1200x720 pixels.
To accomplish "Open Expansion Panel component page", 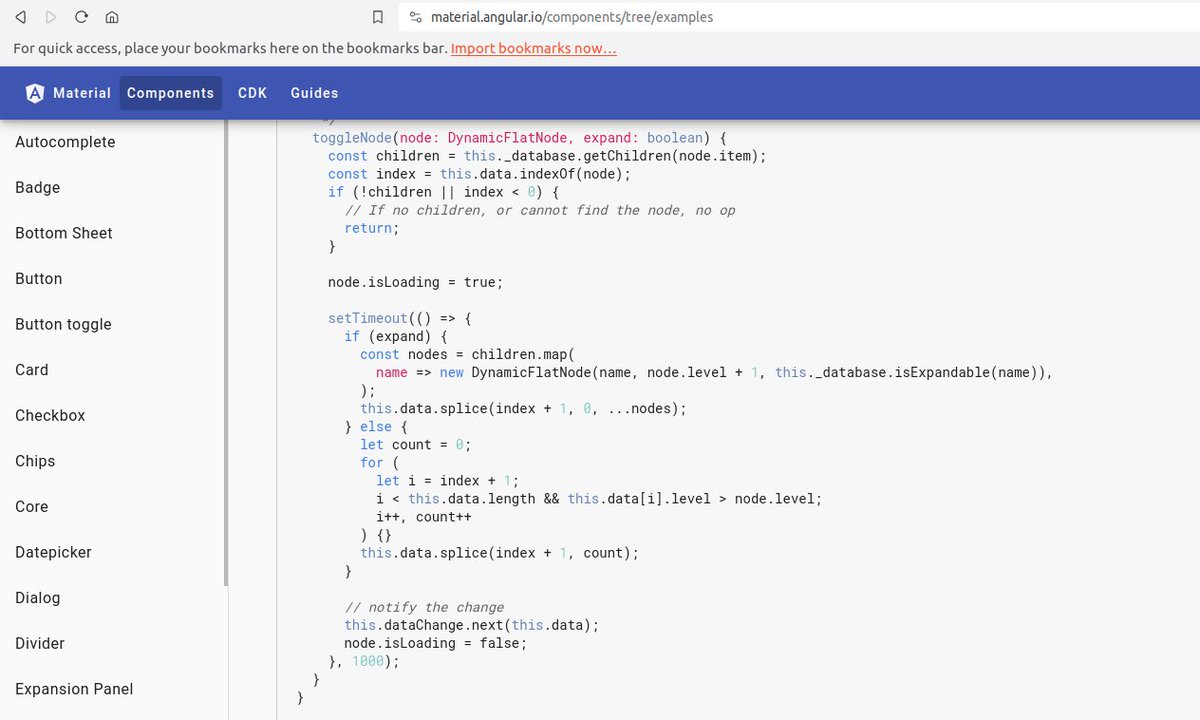I will (x=74, y=689).
